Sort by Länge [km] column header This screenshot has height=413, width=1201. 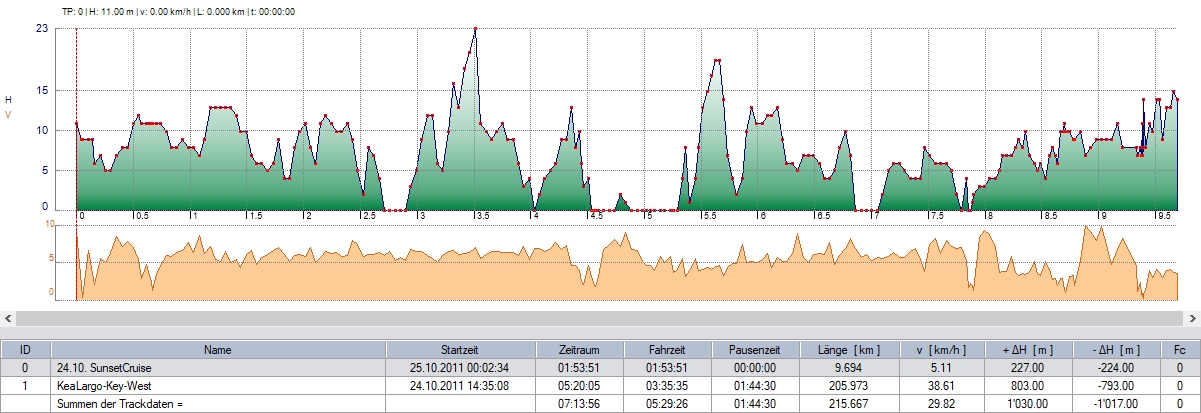click(849, 350)
